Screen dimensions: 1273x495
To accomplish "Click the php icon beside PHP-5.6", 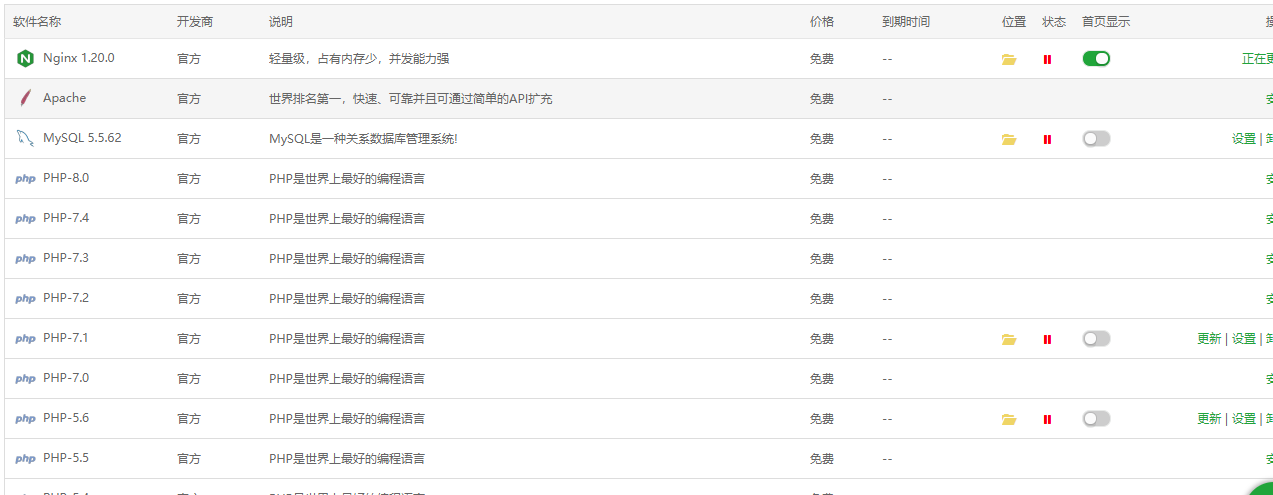I will click(x=25, y=419).
